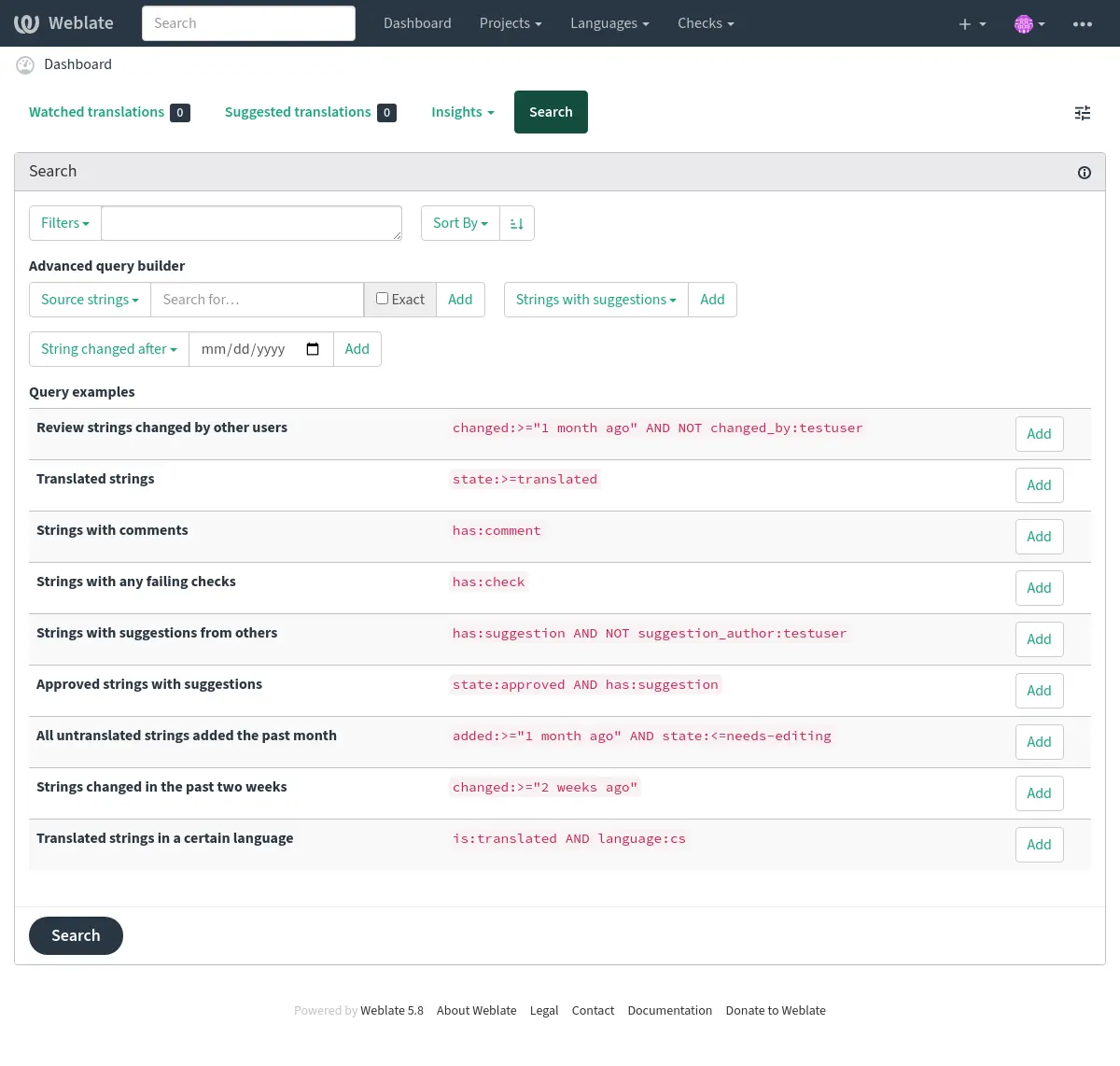
Task: Click the search info help icon
Action: tap(1085, 173)
